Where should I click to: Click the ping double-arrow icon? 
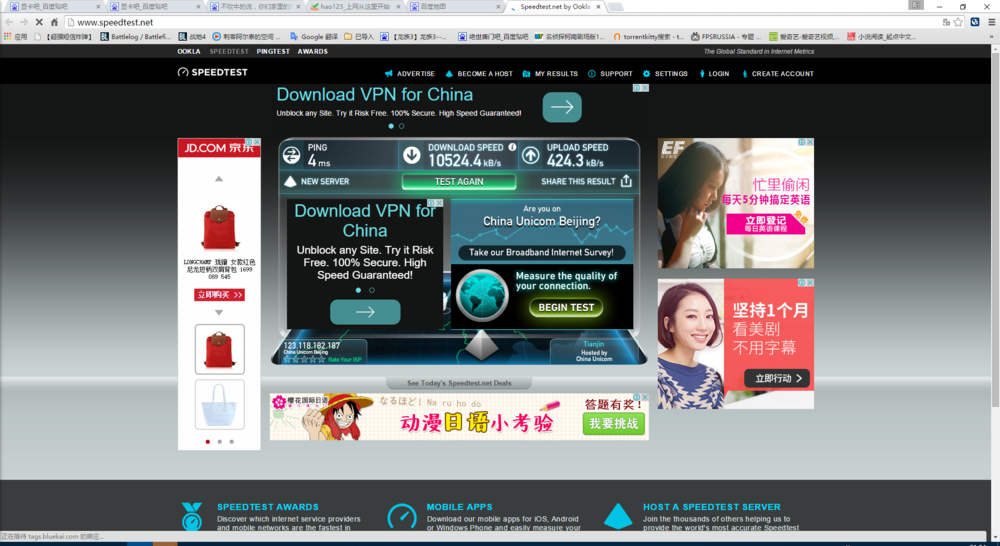(x=291, y=155)
